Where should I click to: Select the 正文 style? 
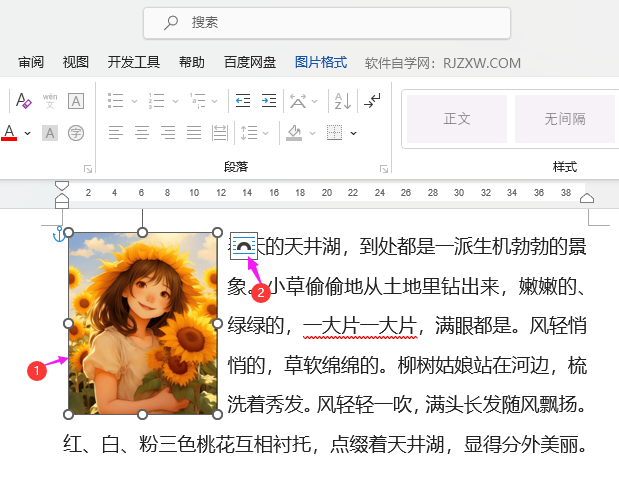457,119
